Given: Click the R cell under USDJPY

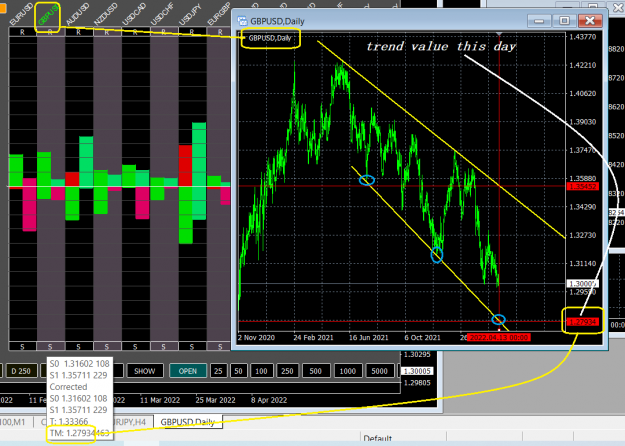Looking at the screenshot, I should pos(192,32).
